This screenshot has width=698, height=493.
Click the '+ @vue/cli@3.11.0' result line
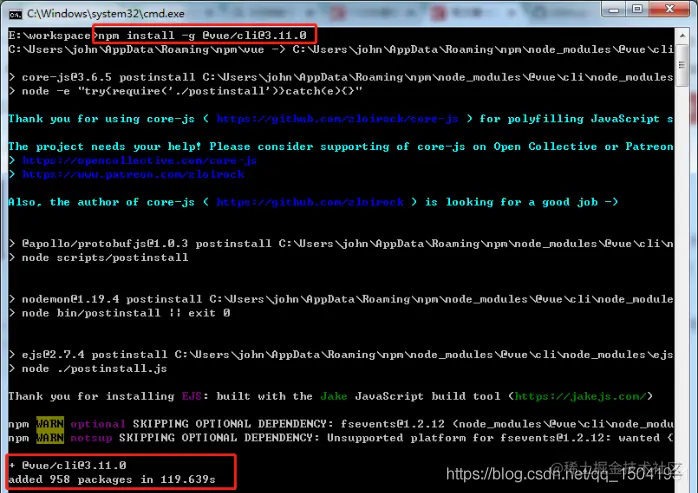point(67,465)
